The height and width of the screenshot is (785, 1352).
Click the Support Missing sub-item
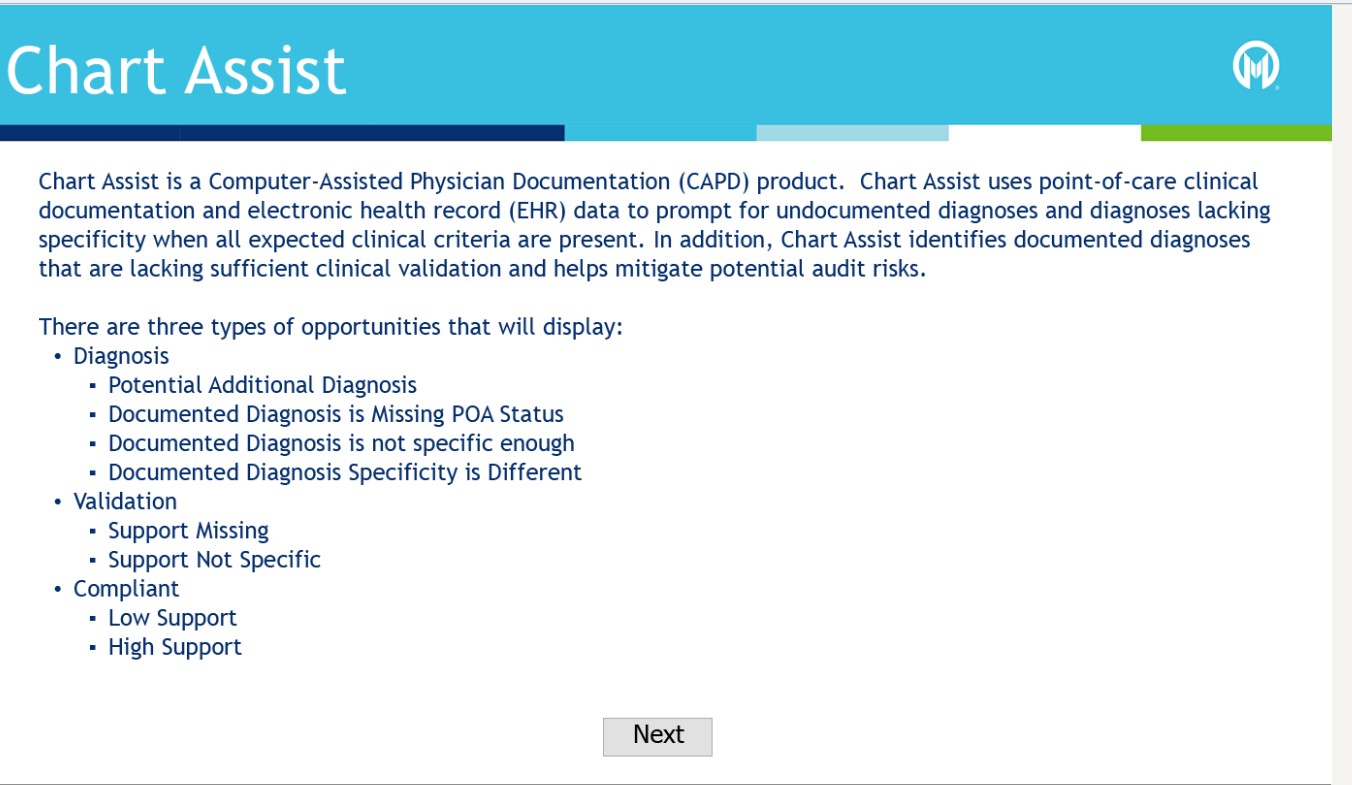coord(188,530)
